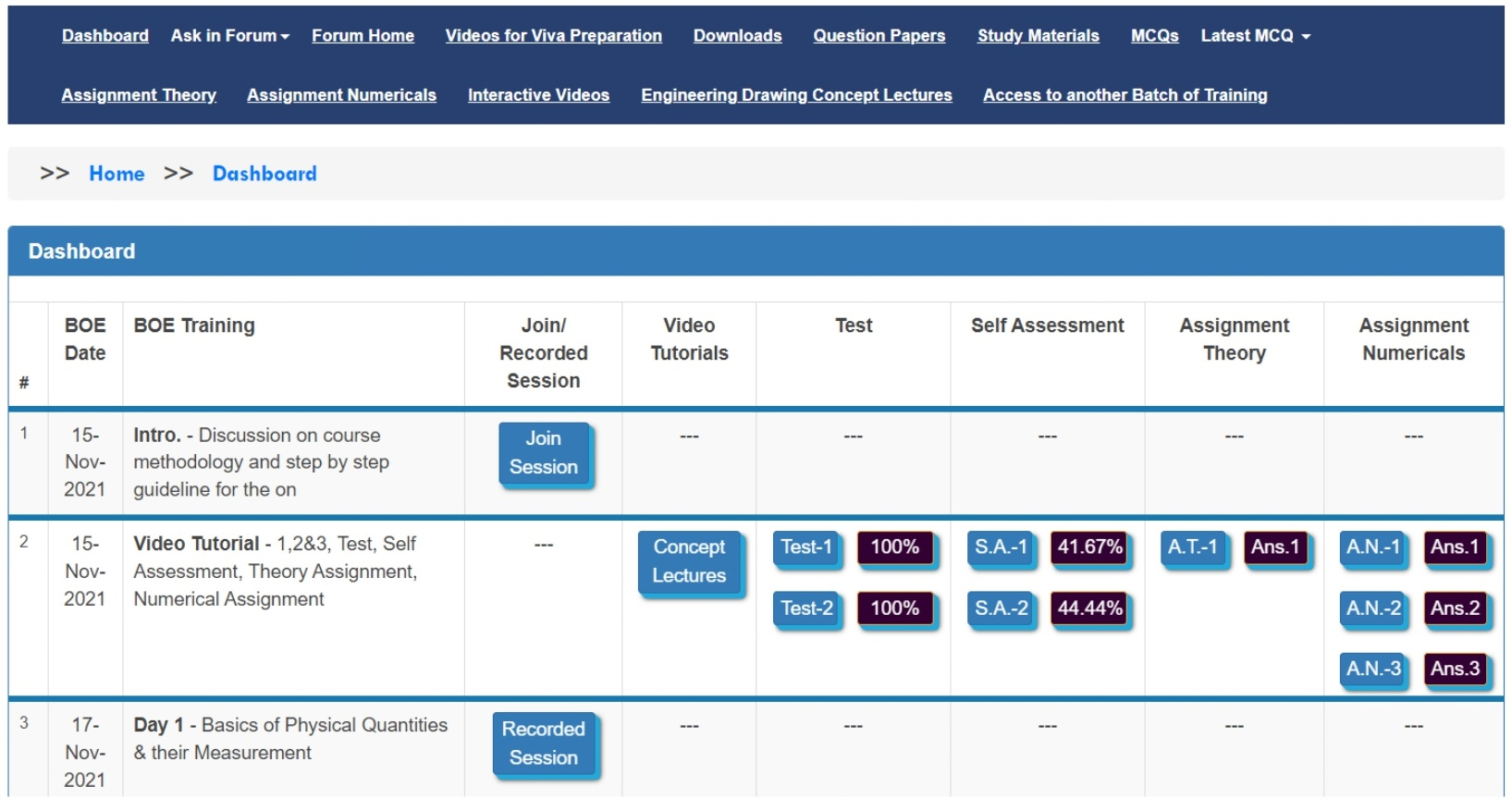Open theory assignment A.T.-1
The image size is (1512, 811).
[1192, 547]
